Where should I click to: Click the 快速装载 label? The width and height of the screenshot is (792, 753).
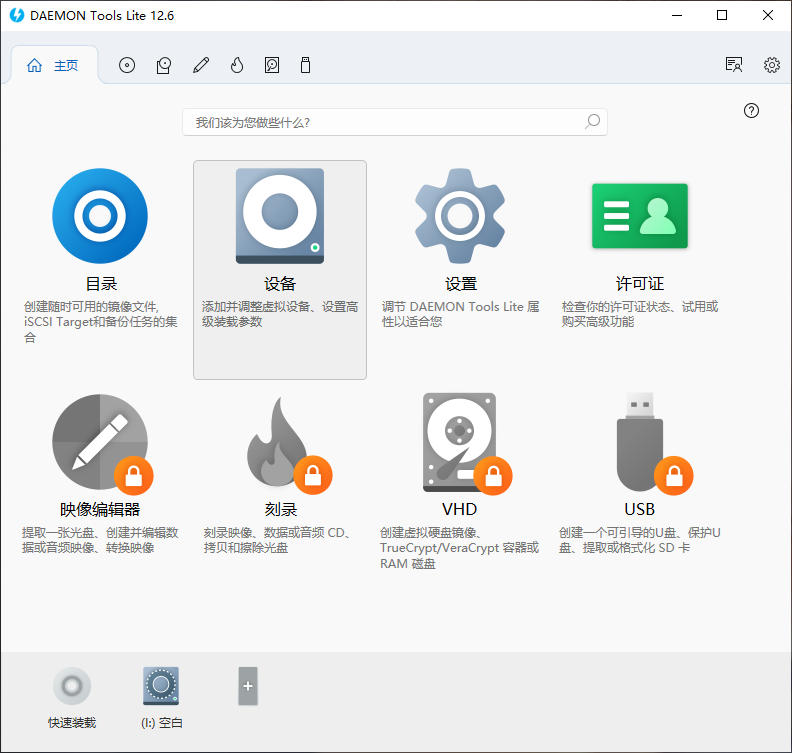72,723
